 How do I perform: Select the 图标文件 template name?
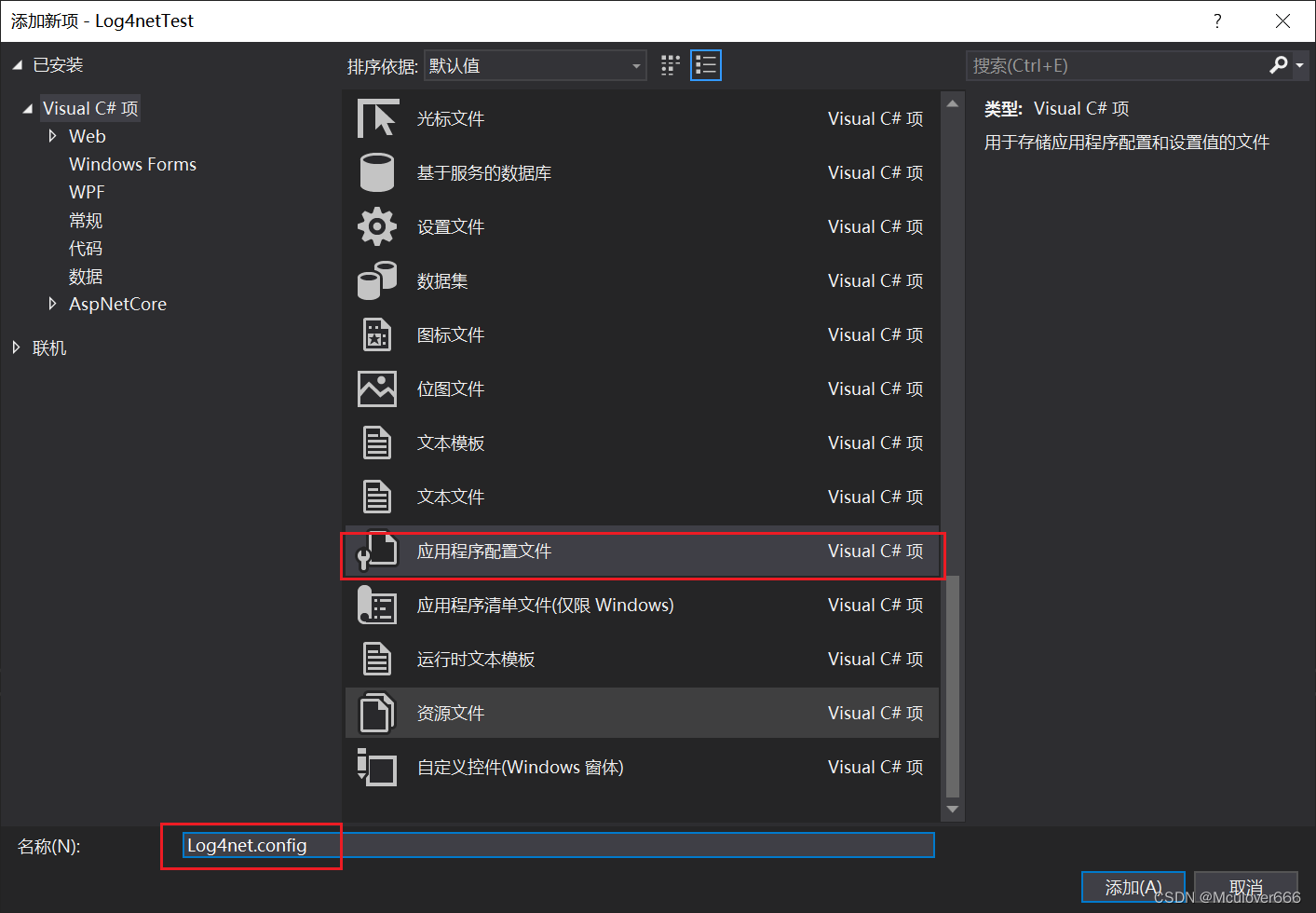pos(451,334)
